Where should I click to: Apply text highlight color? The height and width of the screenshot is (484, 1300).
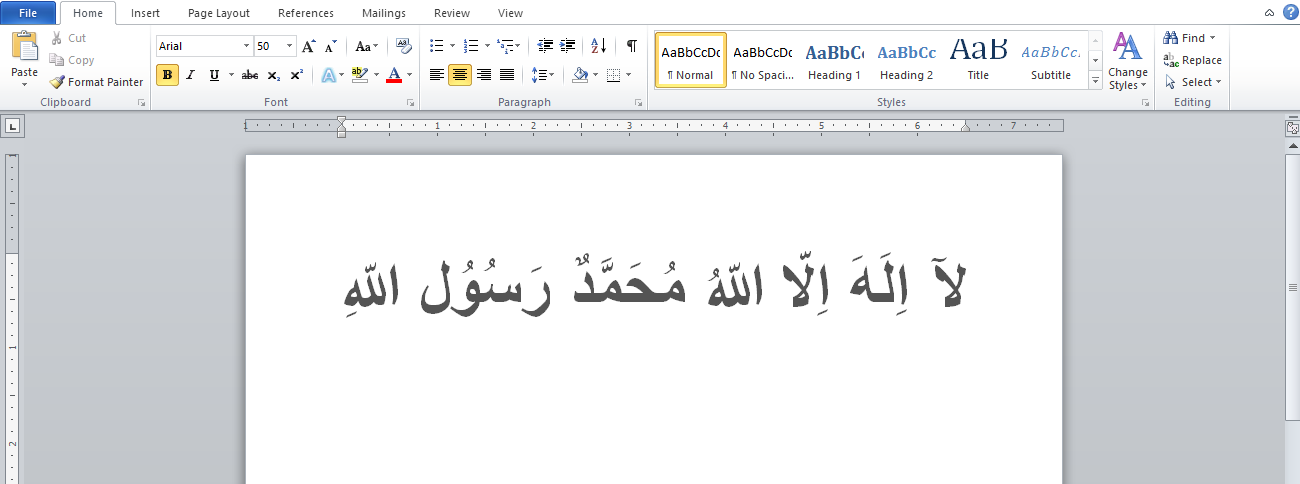pyautogui.click(x=360, y=75)
